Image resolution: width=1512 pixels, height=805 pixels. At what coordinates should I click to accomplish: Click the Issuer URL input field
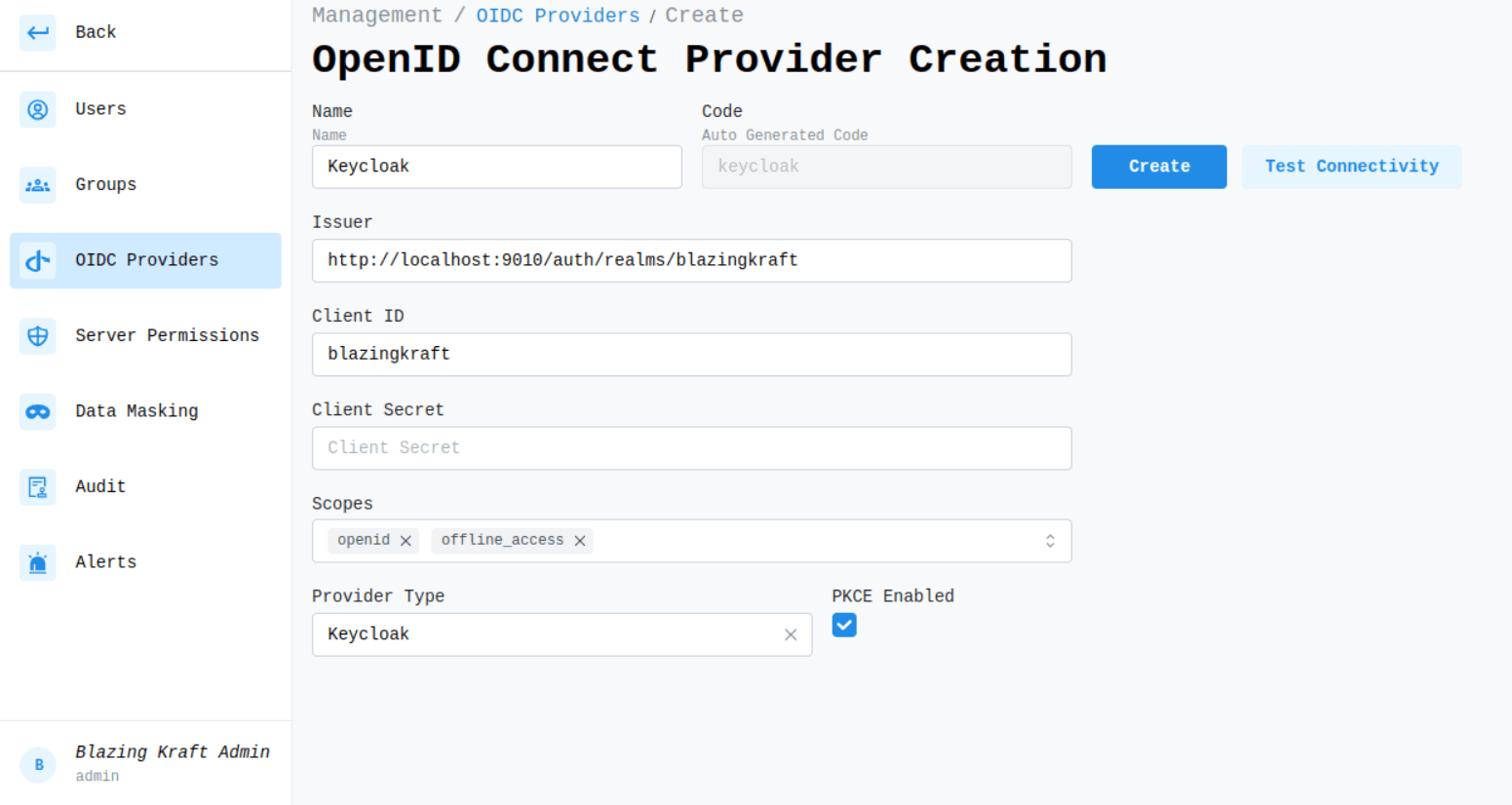[691, 260]
